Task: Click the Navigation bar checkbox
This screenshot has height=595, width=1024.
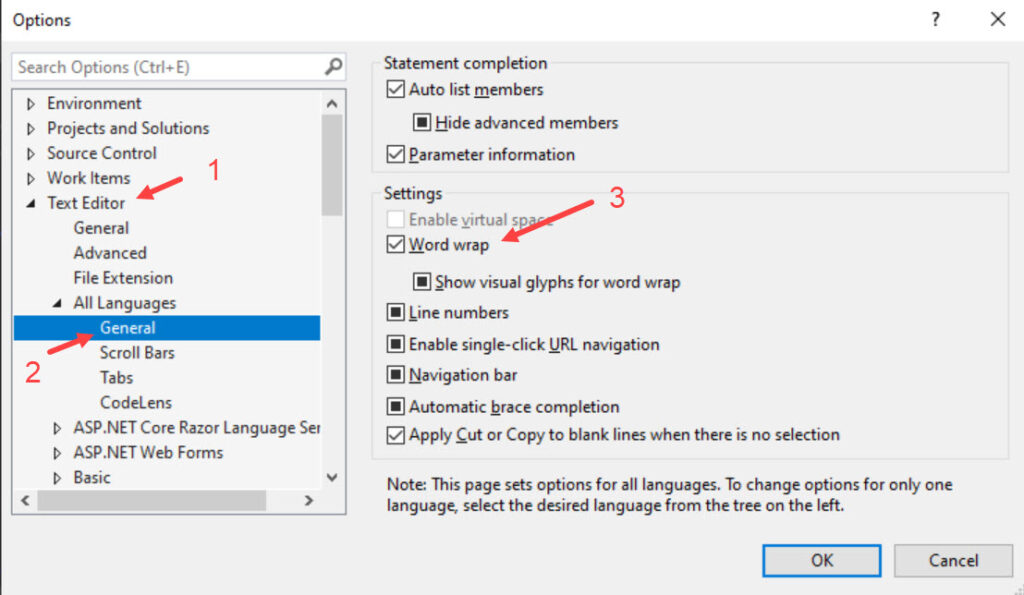Action: point(396,375)
